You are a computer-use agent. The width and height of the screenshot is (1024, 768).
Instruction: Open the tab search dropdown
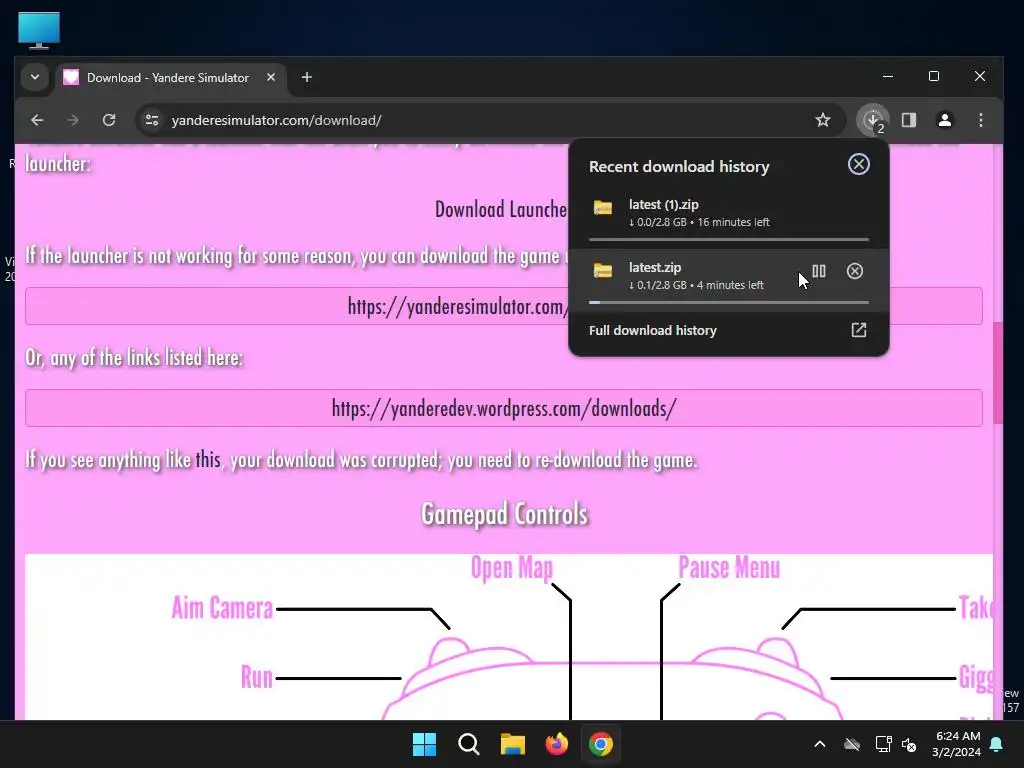35,77
